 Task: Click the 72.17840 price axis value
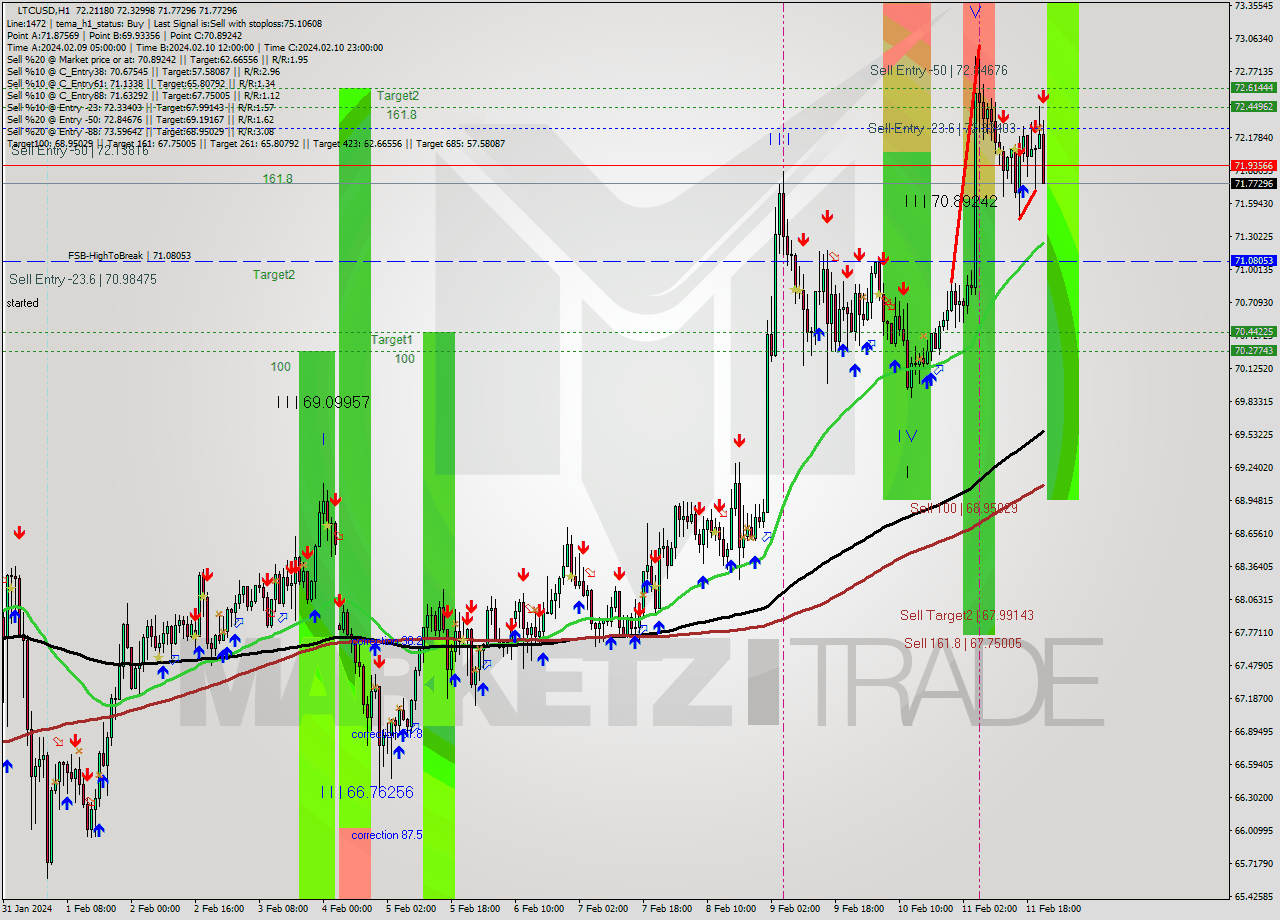click(x=1253, y=138)
